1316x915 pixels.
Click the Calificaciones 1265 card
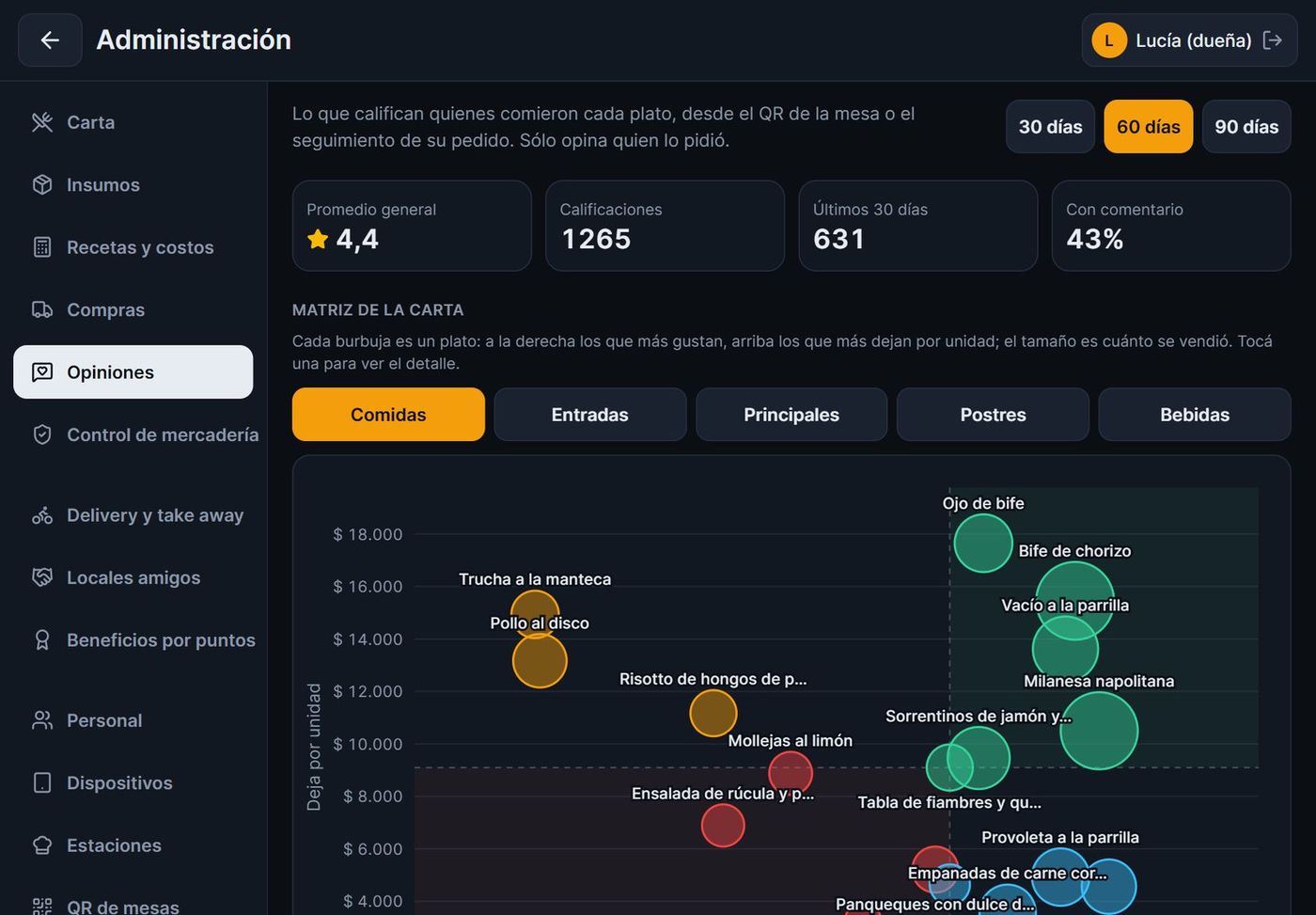coord(665,226)
